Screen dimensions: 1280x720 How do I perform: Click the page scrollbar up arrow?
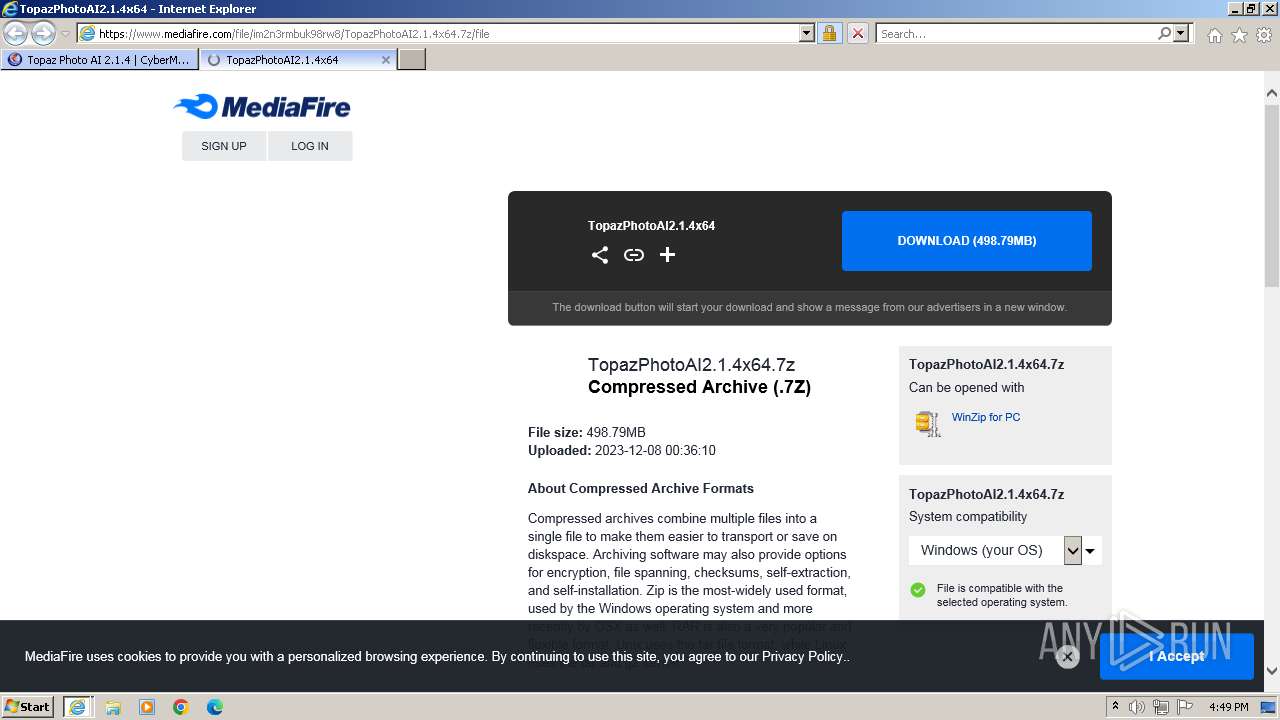click(1272, 93)
